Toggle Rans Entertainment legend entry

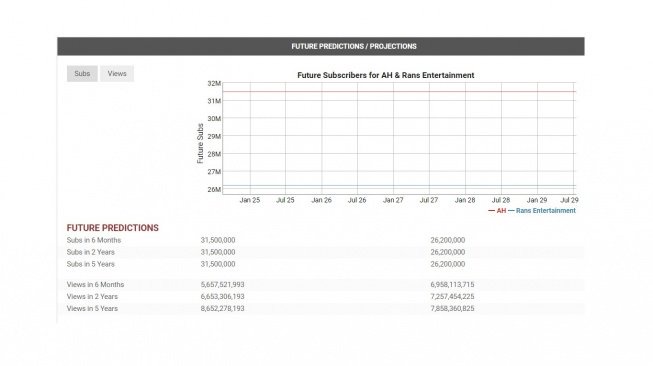[x=542, y=211]
